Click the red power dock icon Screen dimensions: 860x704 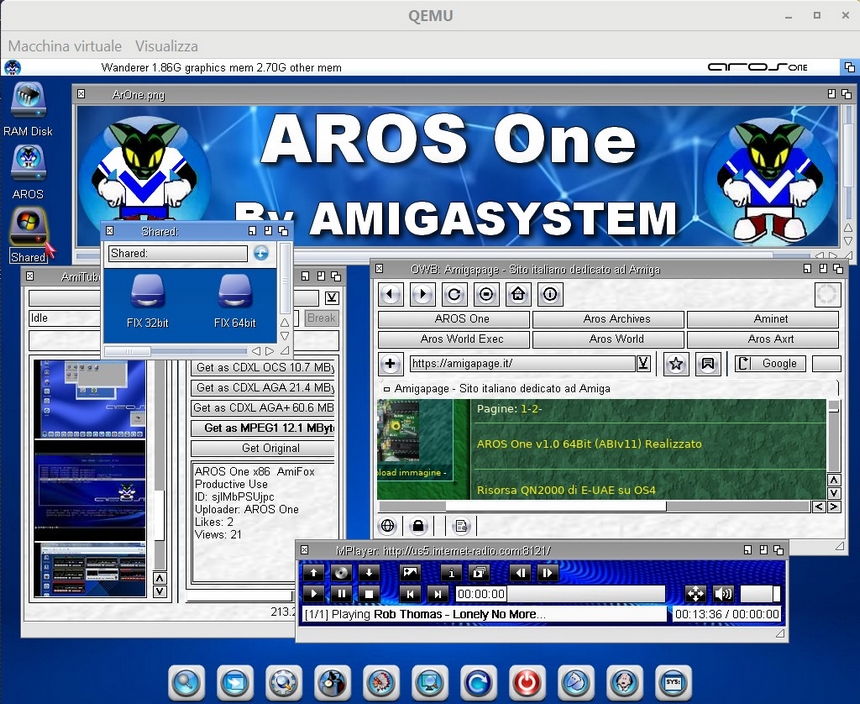[525, 682]
